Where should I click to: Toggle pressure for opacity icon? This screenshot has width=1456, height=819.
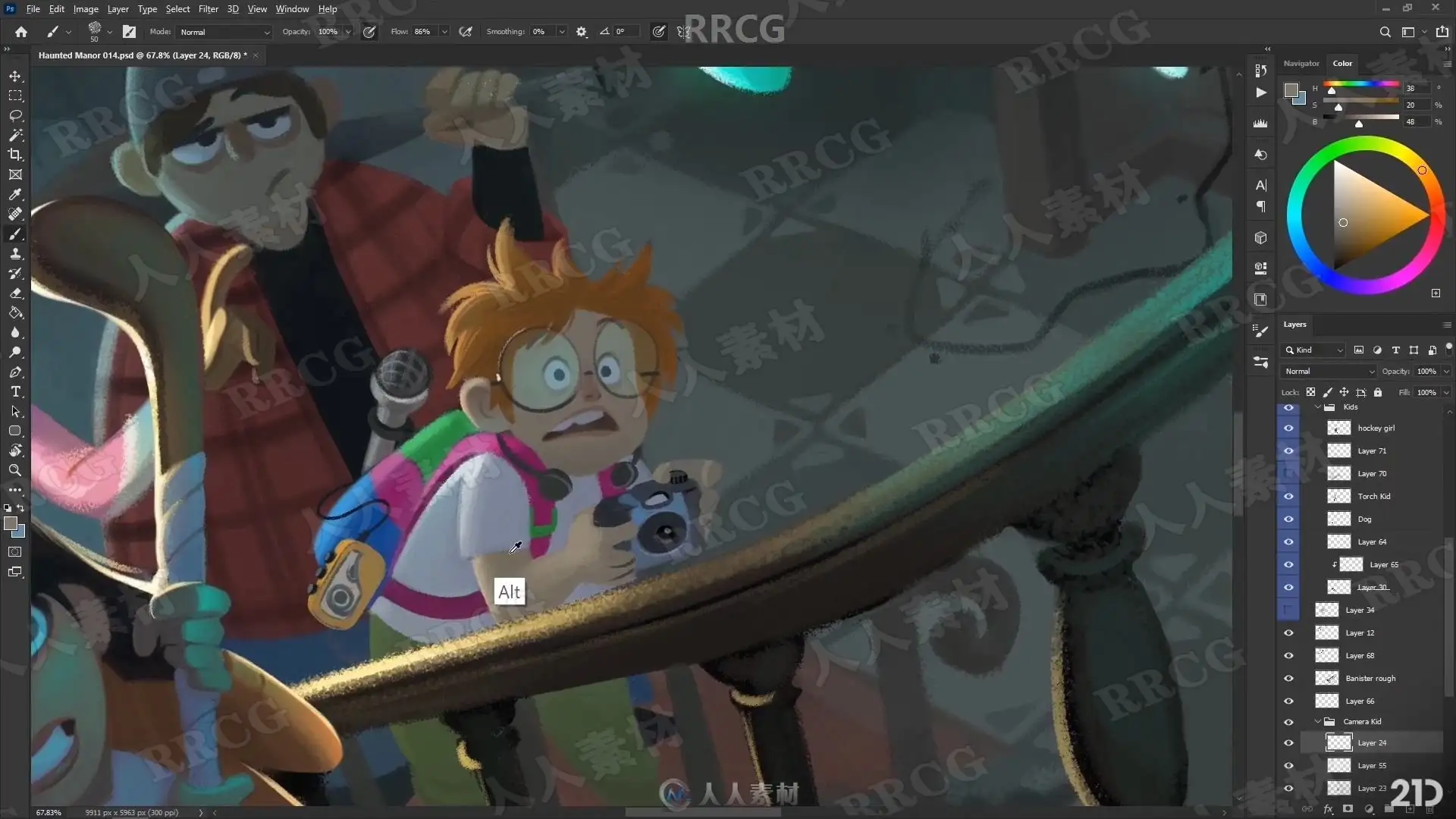(369, 32)
